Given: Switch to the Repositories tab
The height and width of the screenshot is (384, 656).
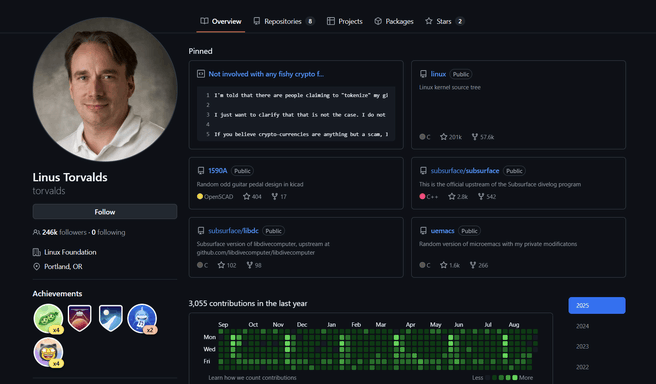Looking at the screenshot, I should click(x=284, y=21).
